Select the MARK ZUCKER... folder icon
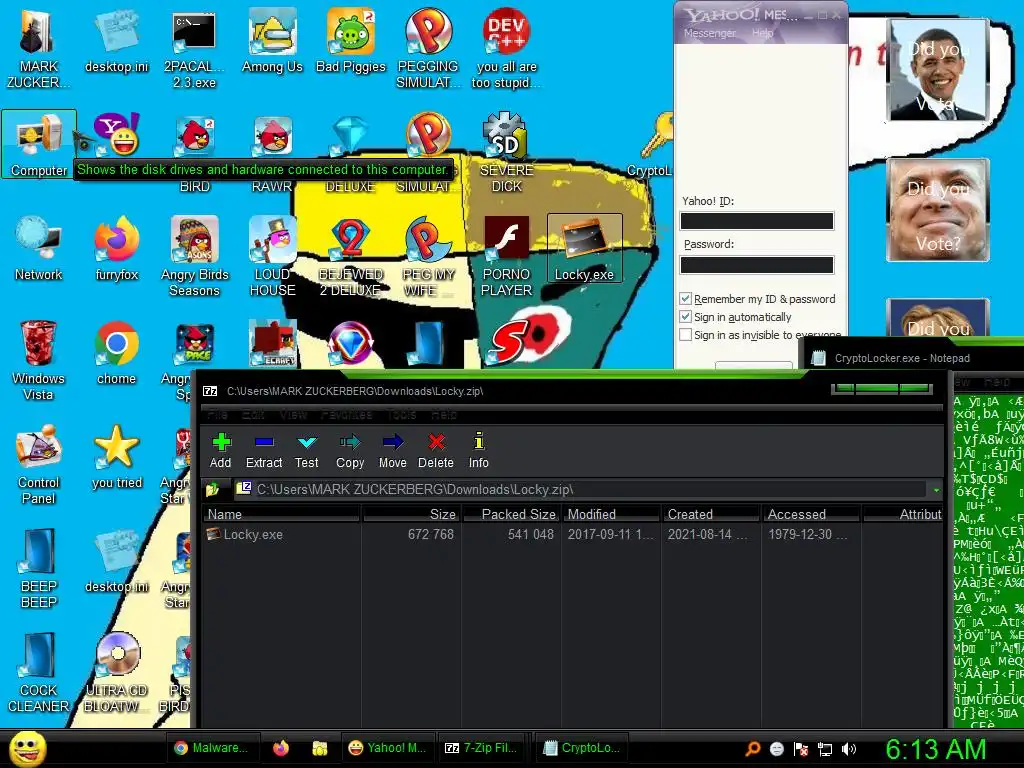Viewport: 1024px width, 768px height. [39, 48]
